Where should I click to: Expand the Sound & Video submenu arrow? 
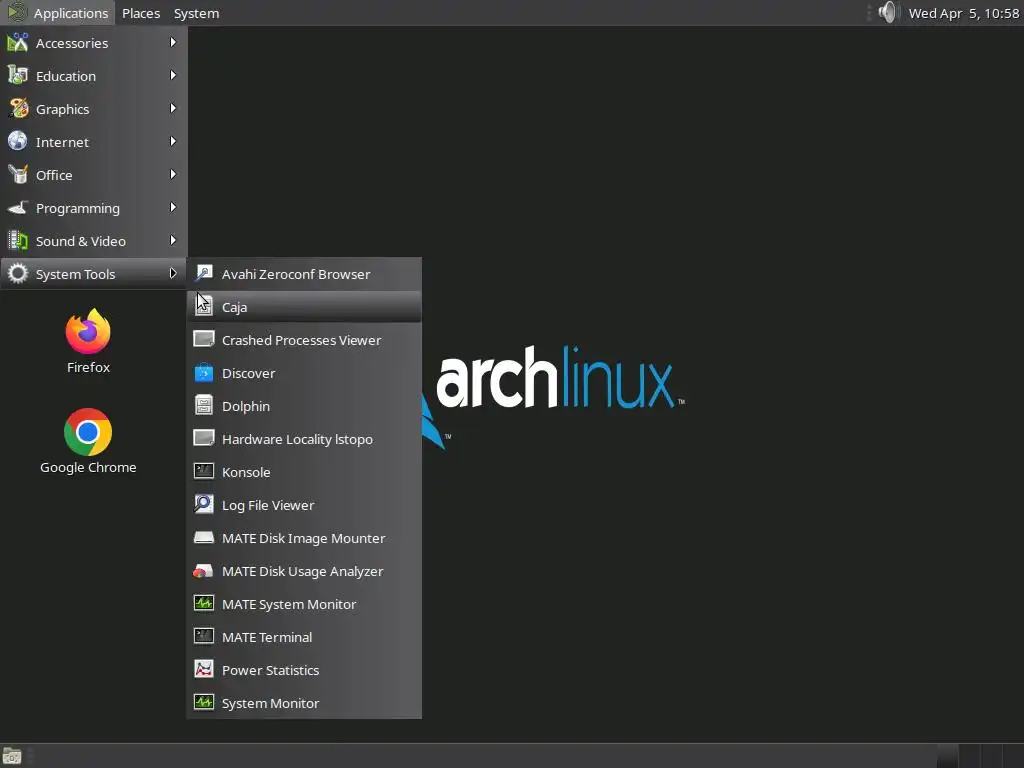pyautogui.click(x=173, y=240)
